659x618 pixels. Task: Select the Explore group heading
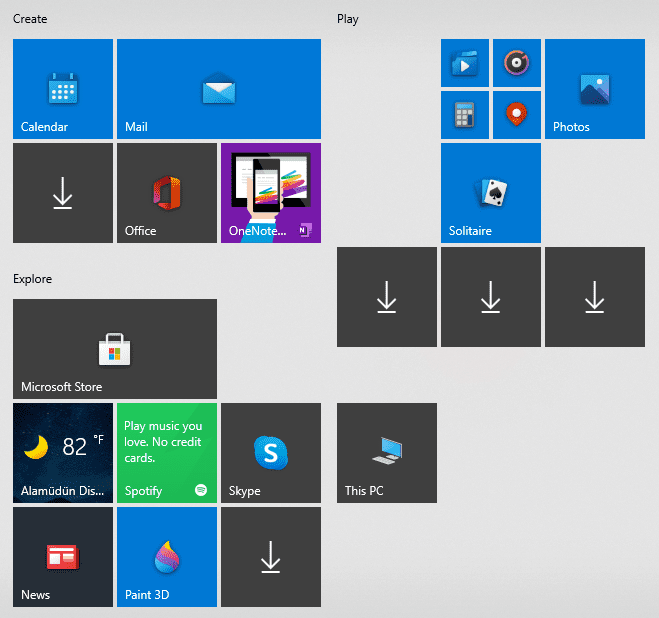click(x=32, y=279)
